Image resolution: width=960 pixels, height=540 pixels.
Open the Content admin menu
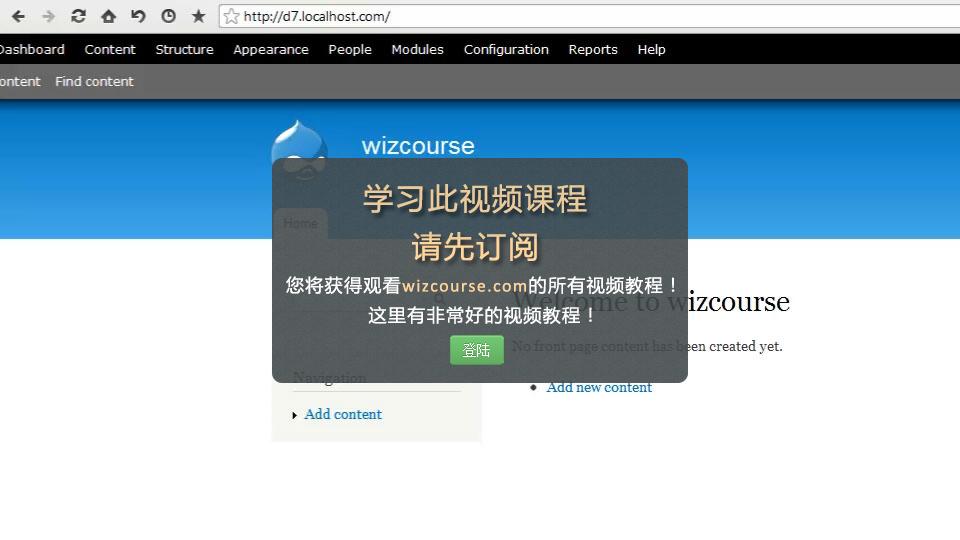pos(110,50)
